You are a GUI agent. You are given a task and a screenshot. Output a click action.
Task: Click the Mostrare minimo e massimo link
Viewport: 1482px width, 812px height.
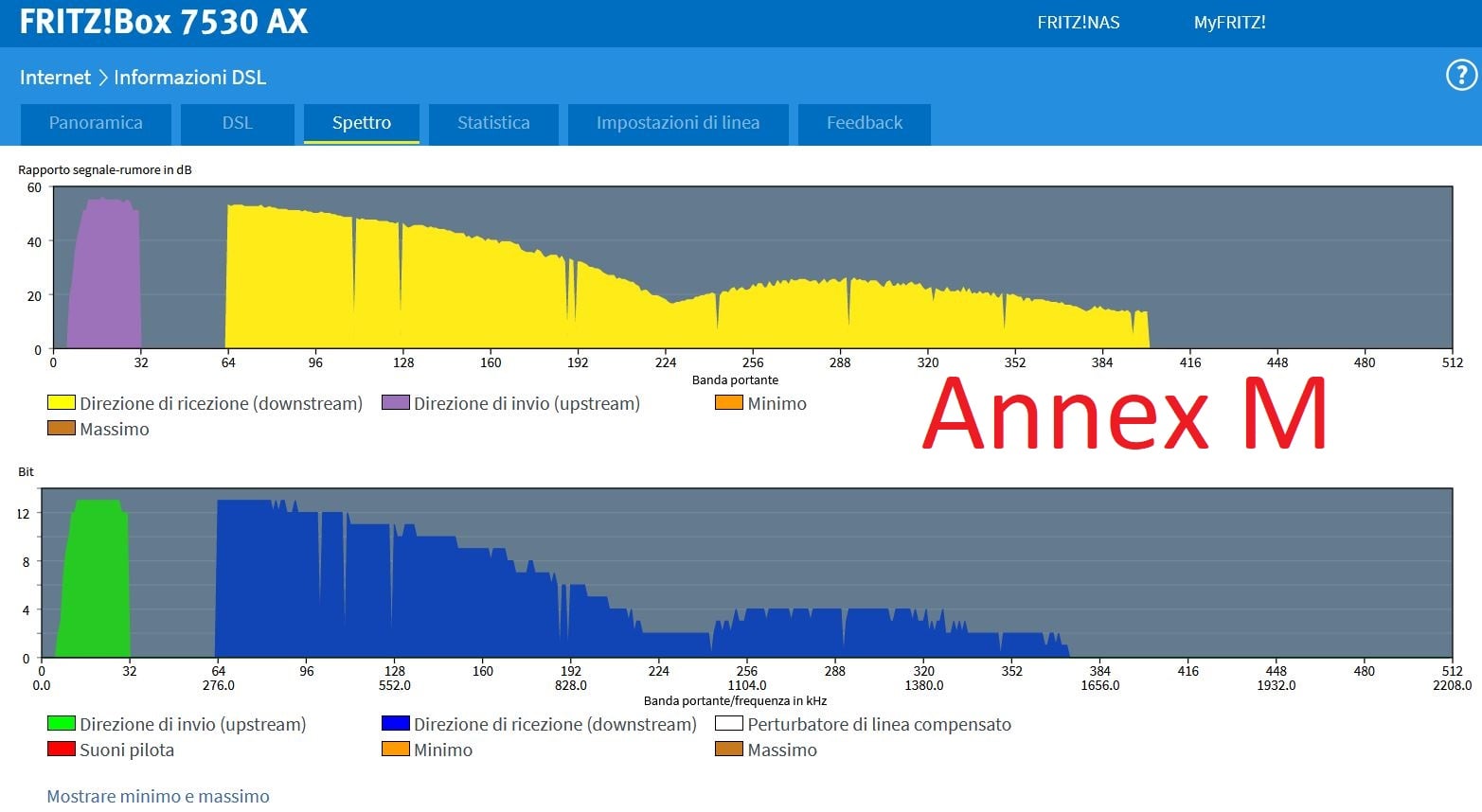pyautogui.click(x=158, y=796)
